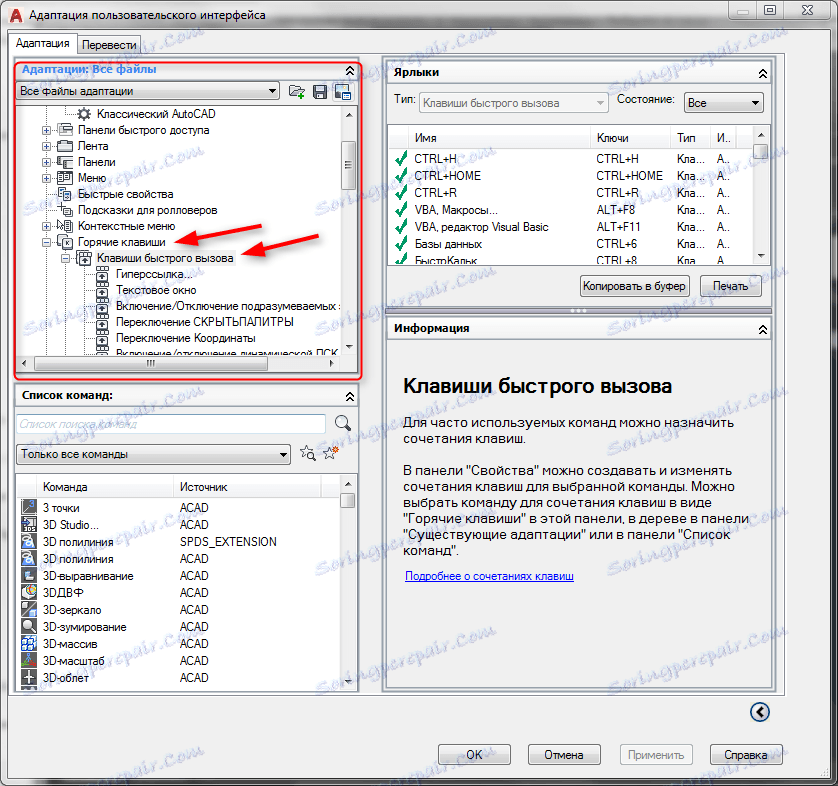Click the 3D-зеркало command icon
The image size is (838, 786).
click(x=29, y=609)
